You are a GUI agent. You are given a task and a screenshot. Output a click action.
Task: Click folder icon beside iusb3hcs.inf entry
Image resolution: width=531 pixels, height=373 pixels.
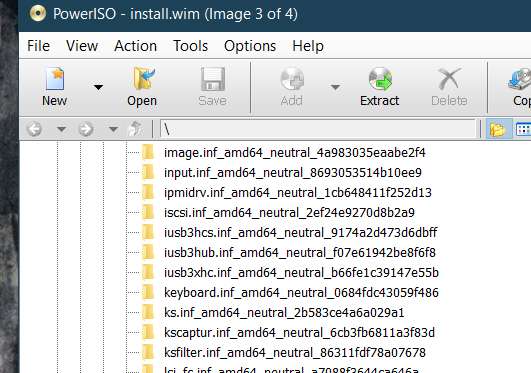[x=148, y=232]
